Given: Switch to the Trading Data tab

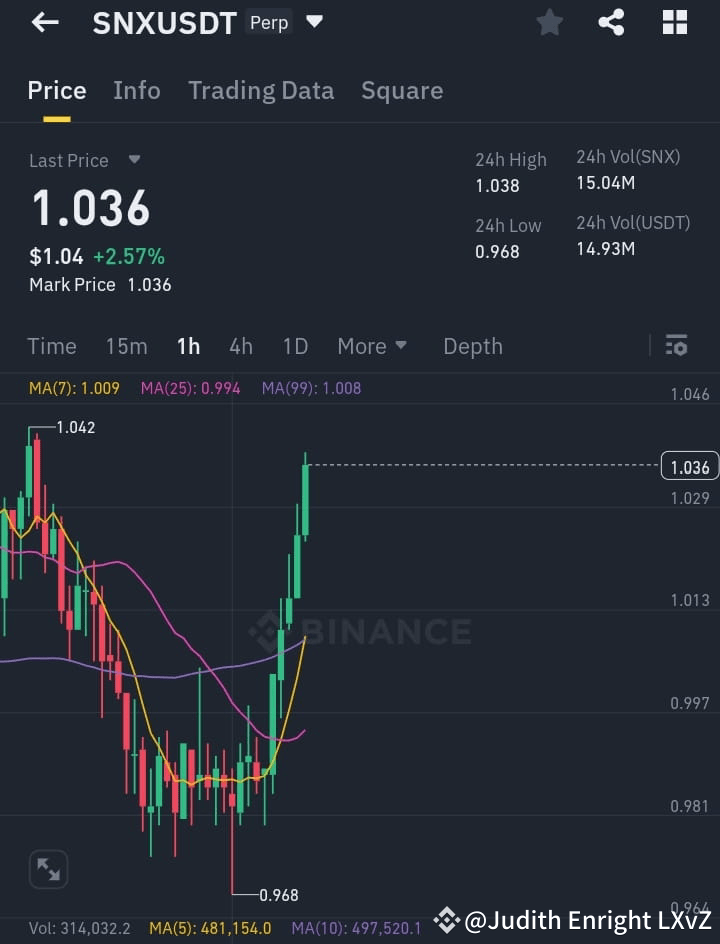Looking at the screenshot, I should coord(261,90).
